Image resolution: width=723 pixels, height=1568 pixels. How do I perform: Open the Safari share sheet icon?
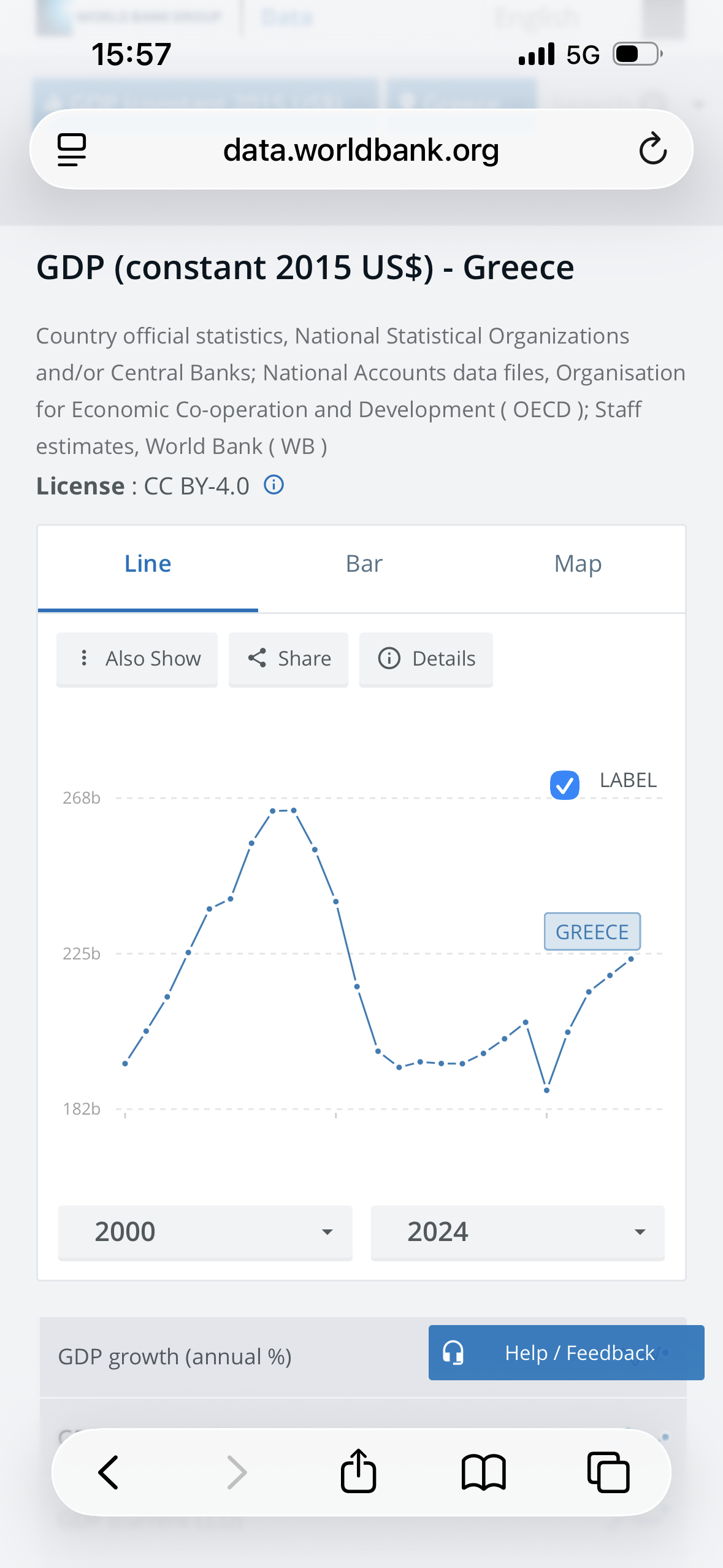[x=358, y=1471]
